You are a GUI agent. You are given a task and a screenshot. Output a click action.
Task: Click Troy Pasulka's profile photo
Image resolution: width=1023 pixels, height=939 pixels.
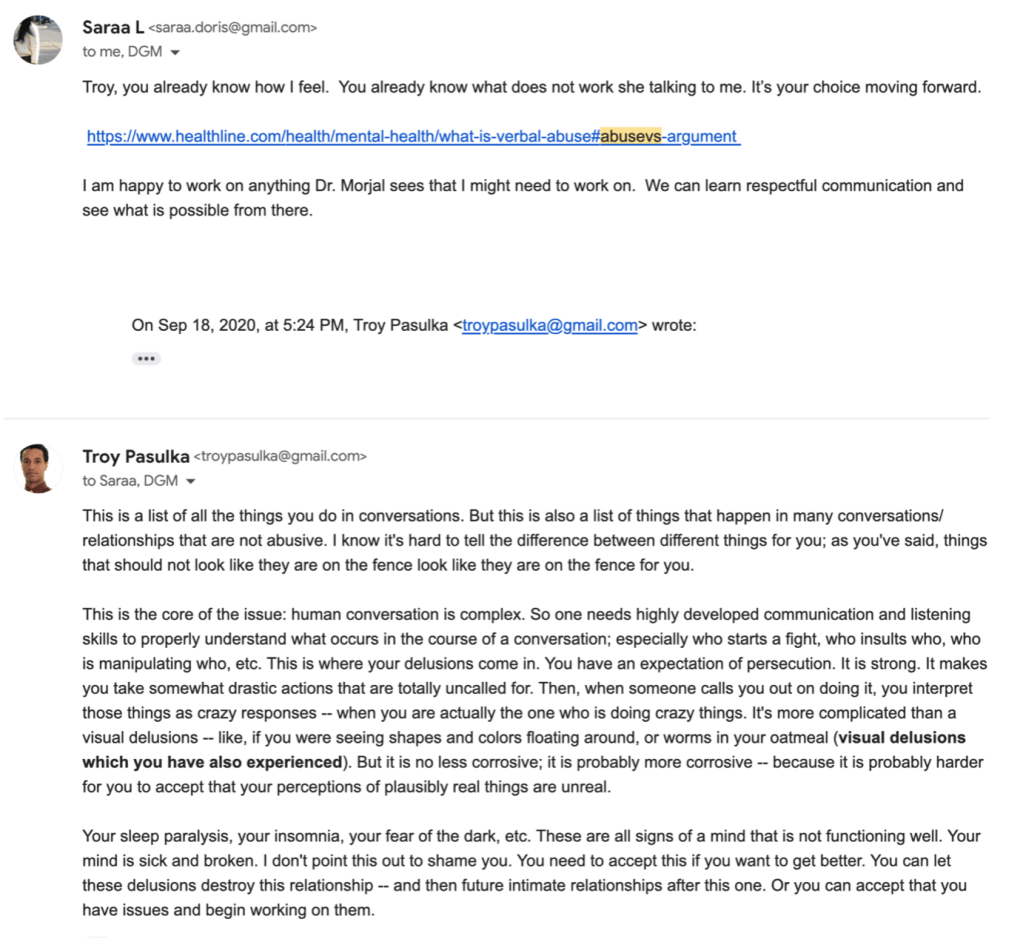(x=38, y=469)
